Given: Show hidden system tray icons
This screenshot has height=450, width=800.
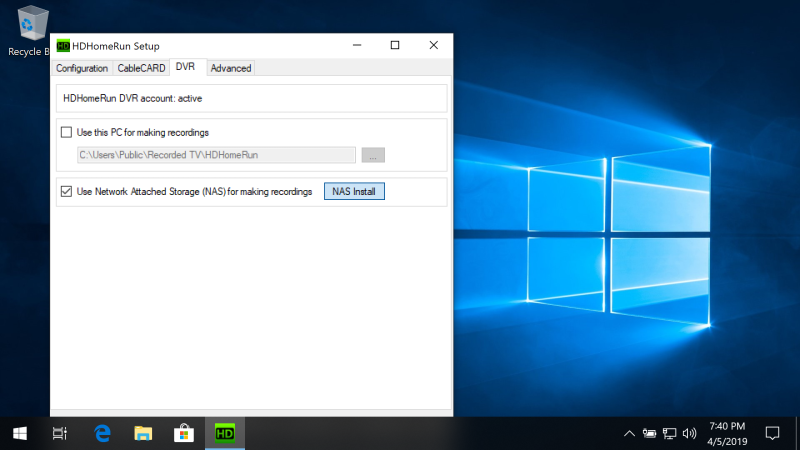Looking at the screenshot, I should 629,434.
